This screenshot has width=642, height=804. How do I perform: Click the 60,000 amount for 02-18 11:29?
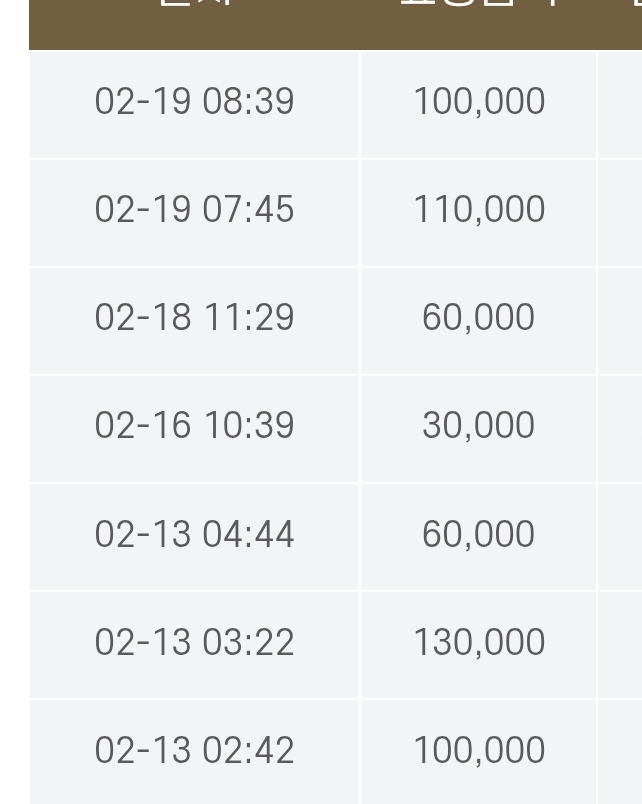tap(478, 318)
